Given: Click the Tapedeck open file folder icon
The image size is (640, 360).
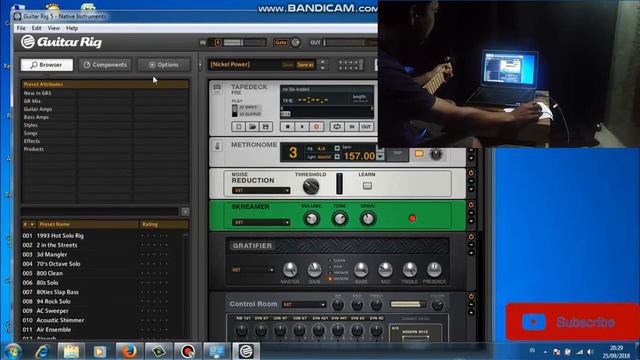Looking at the screenshot, I should pyautogui.click(x=252, y=127).
